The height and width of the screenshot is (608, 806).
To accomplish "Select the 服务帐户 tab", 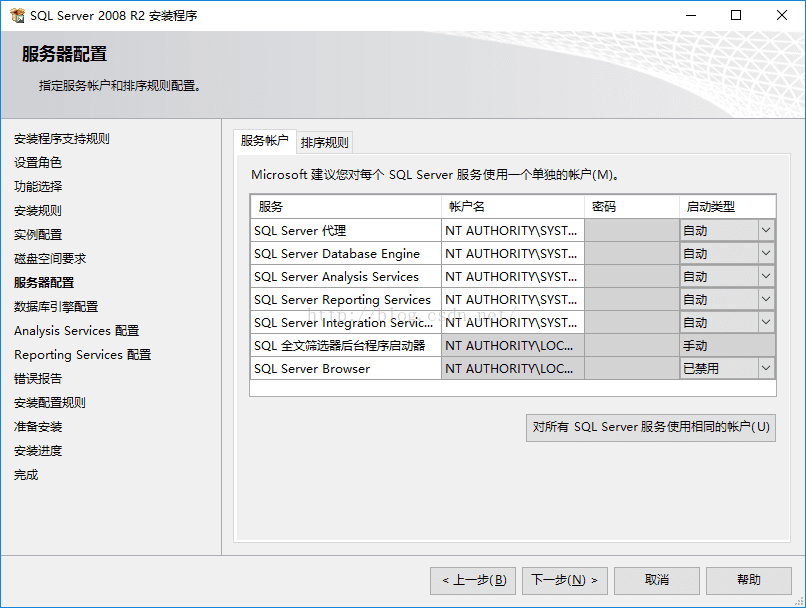I will coord(264,141).
